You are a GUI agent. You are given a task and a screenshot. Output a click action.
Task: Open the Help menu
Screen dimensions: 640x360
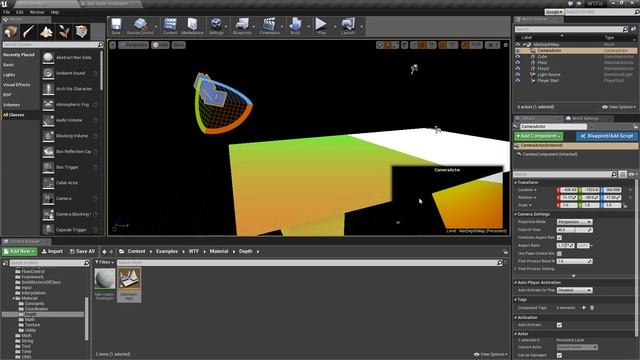coord(55,12)
